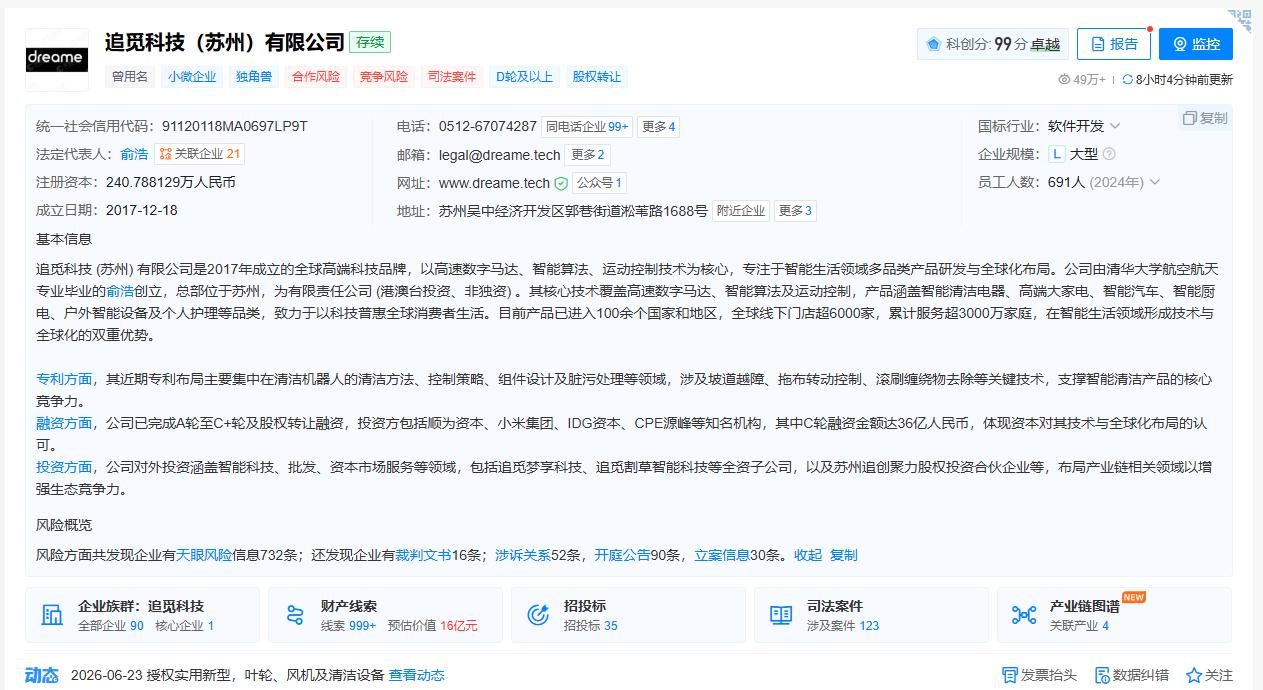Open the 投资方面 investment link
Screen dimensions: 1263x690
point(64,467)
